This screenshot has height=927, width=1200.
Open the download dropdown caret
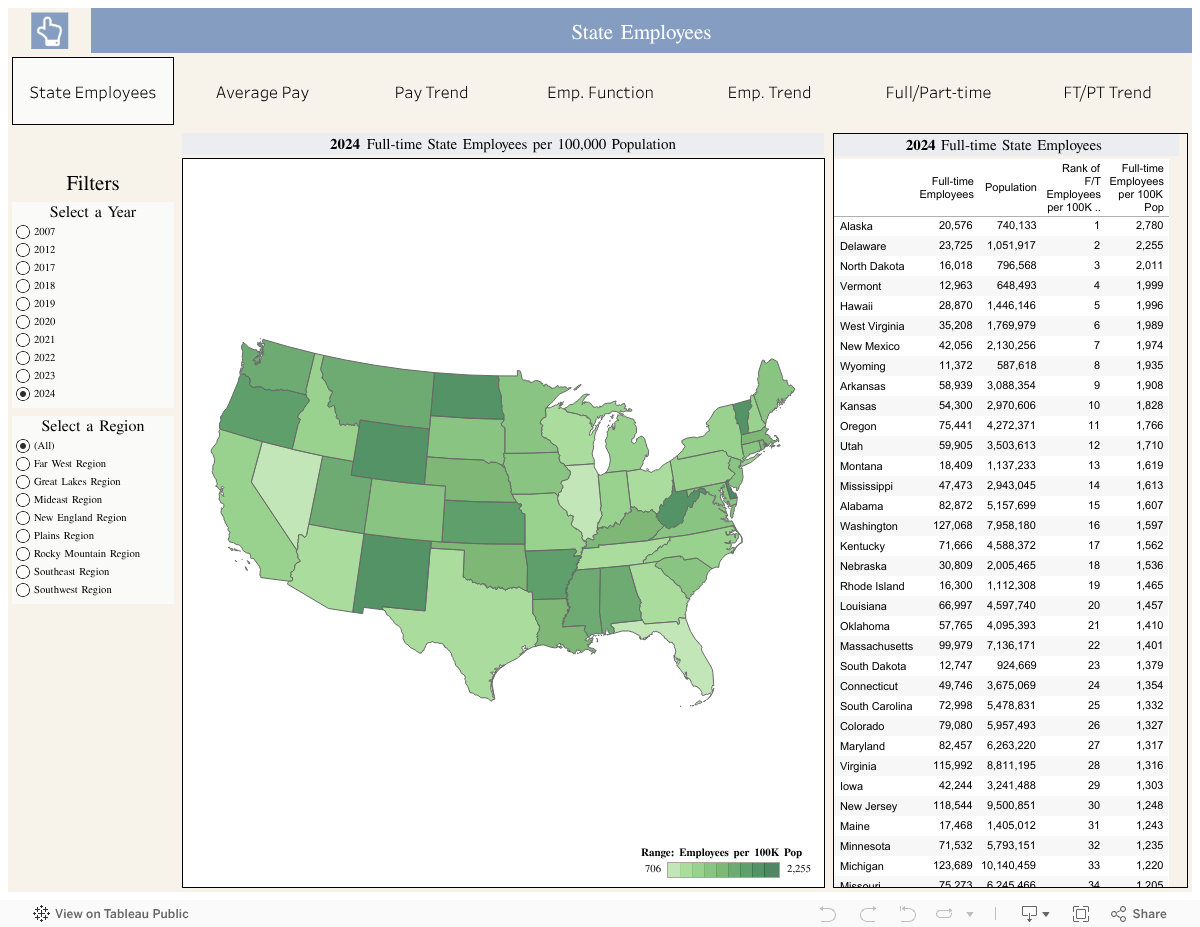coord(1046,914)
